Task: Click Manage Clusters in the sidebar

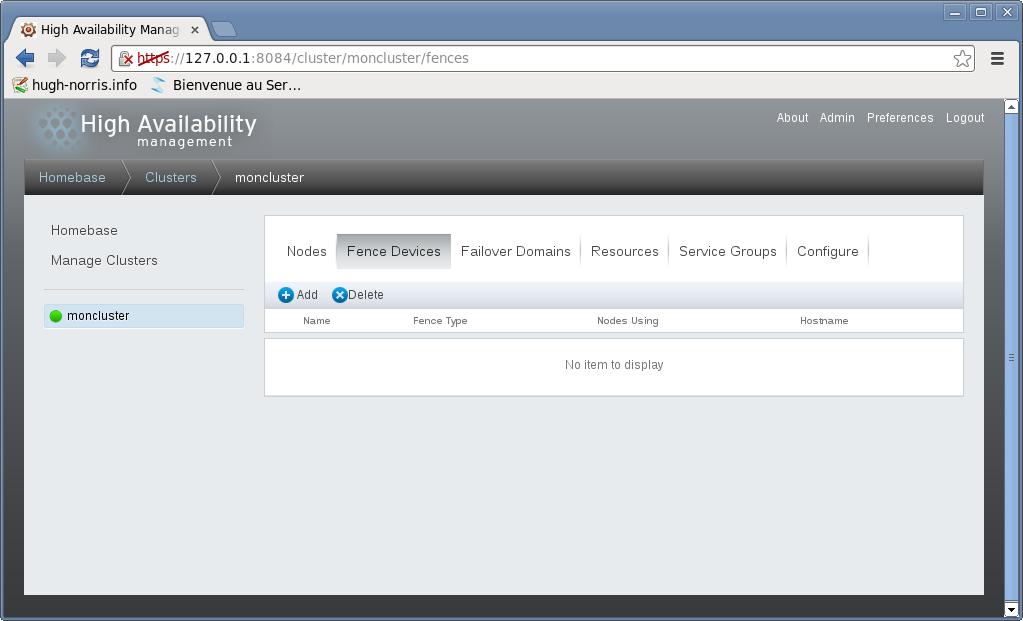Action: 104,260
